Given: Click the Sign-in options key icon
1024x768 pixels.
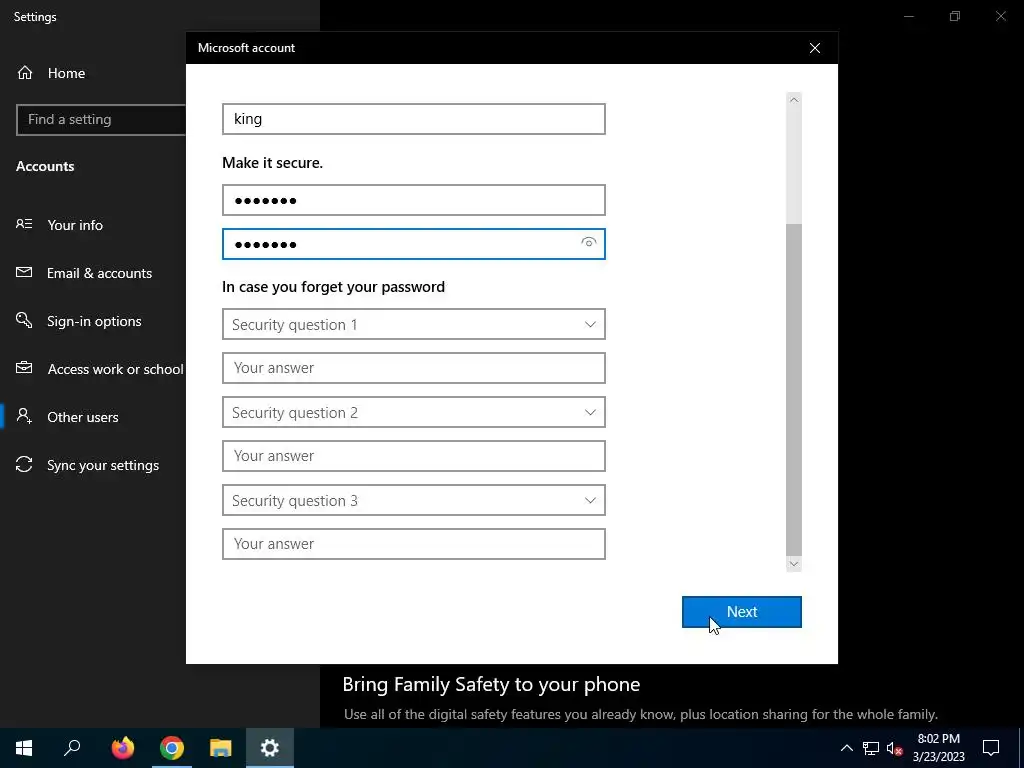Looking at the screenshot, I should pyautogui.click(x=24, y=320).
